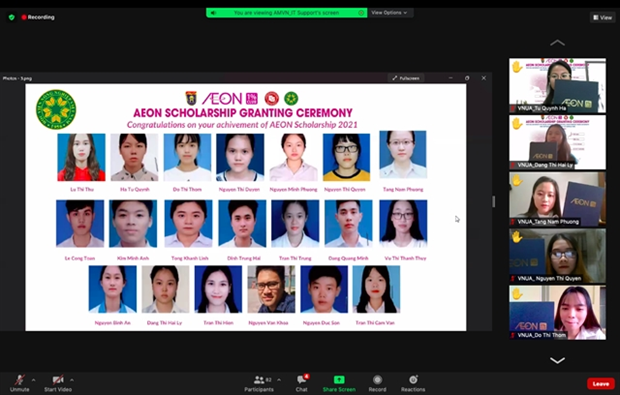
Task: Click the green Share Screen icon
Action: tap(339, 380)
